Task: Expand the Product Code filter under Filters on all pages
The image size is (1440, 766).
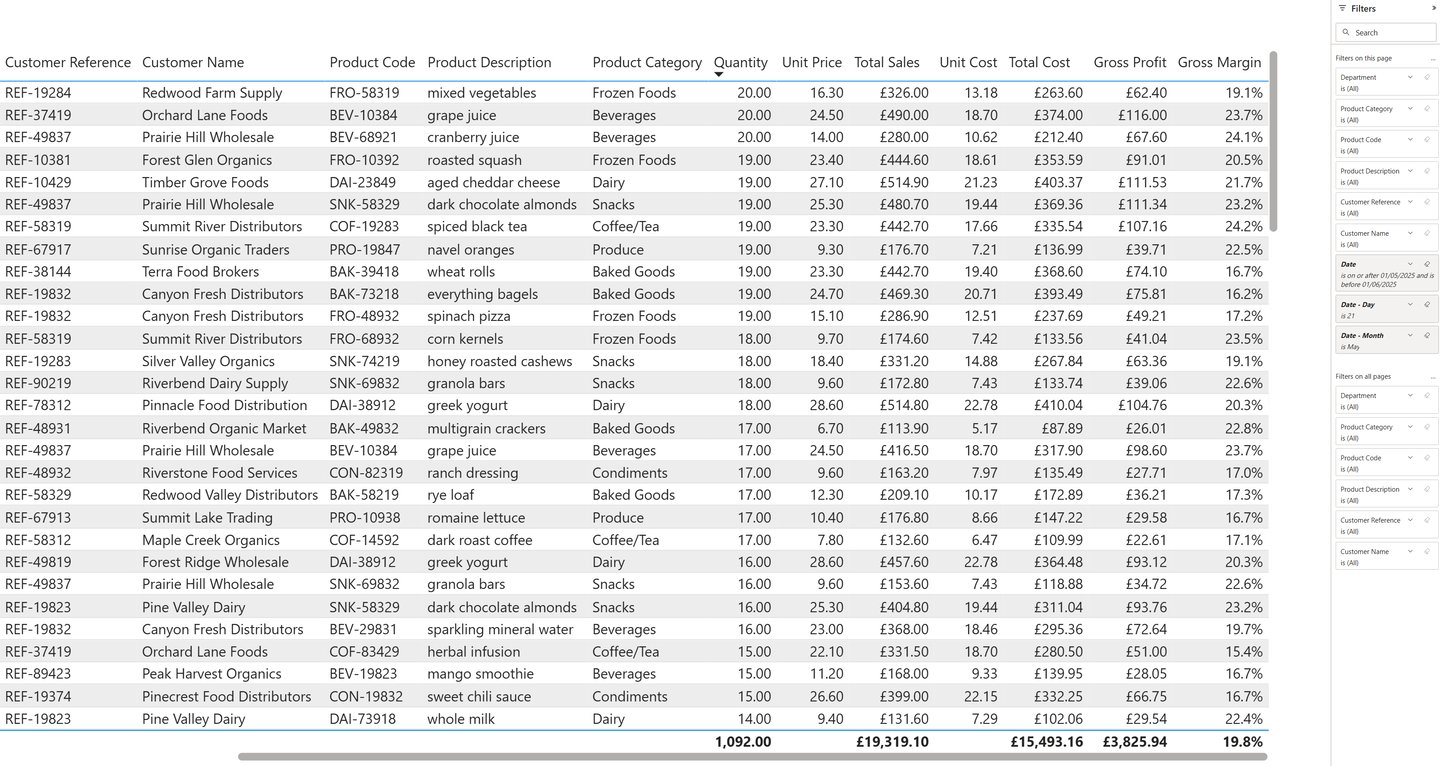Action: (1410, 458)
